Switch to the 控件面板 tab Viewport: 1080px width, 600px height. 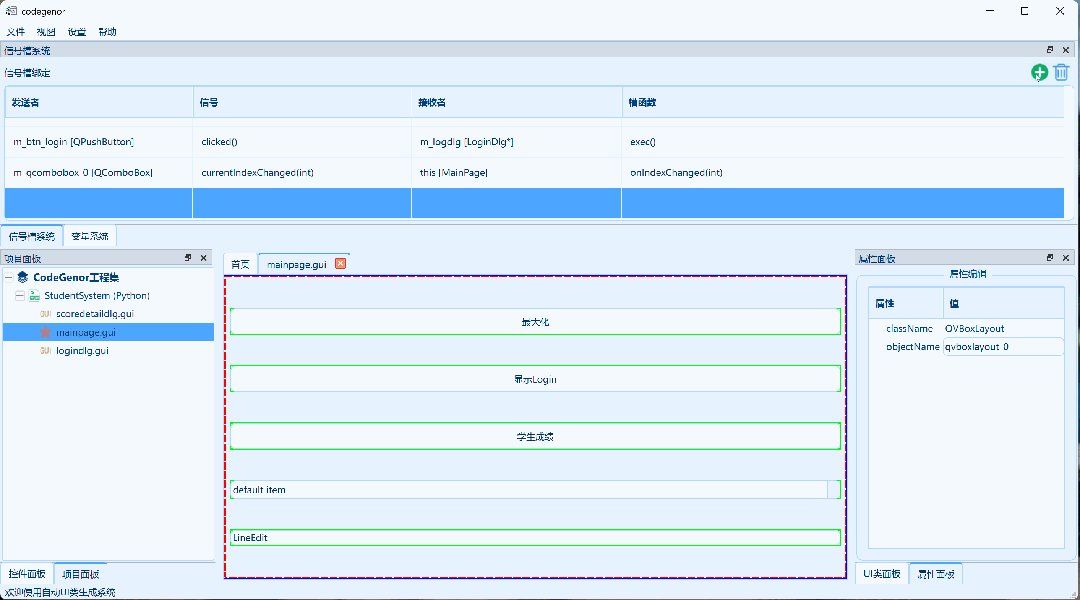pyautogui.click(x=28, y=574)
